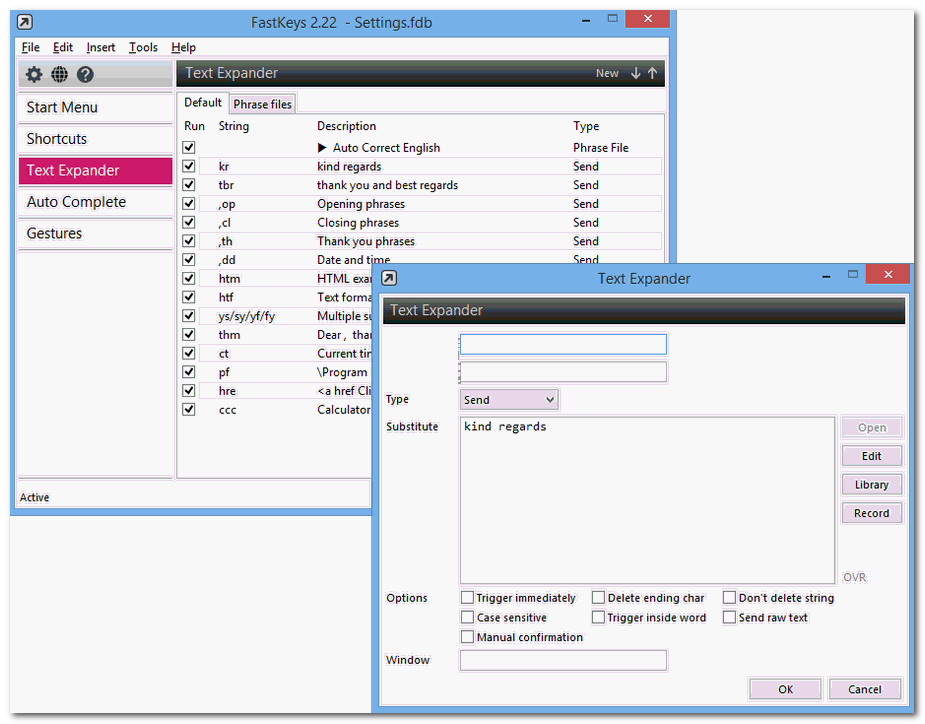Select the 'Thank you phrases' row
The image size is (925, 724).
(422, 241)
